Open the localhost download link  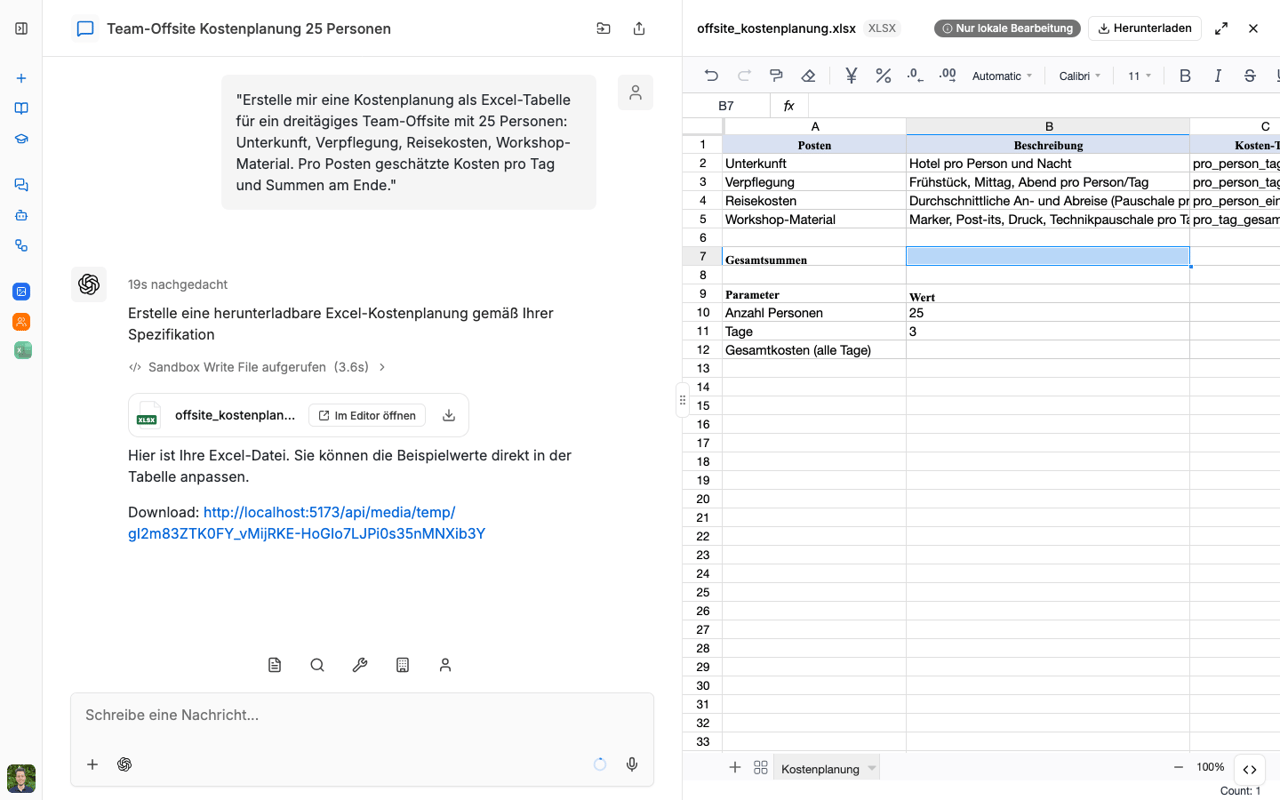[x=307, y=523]
